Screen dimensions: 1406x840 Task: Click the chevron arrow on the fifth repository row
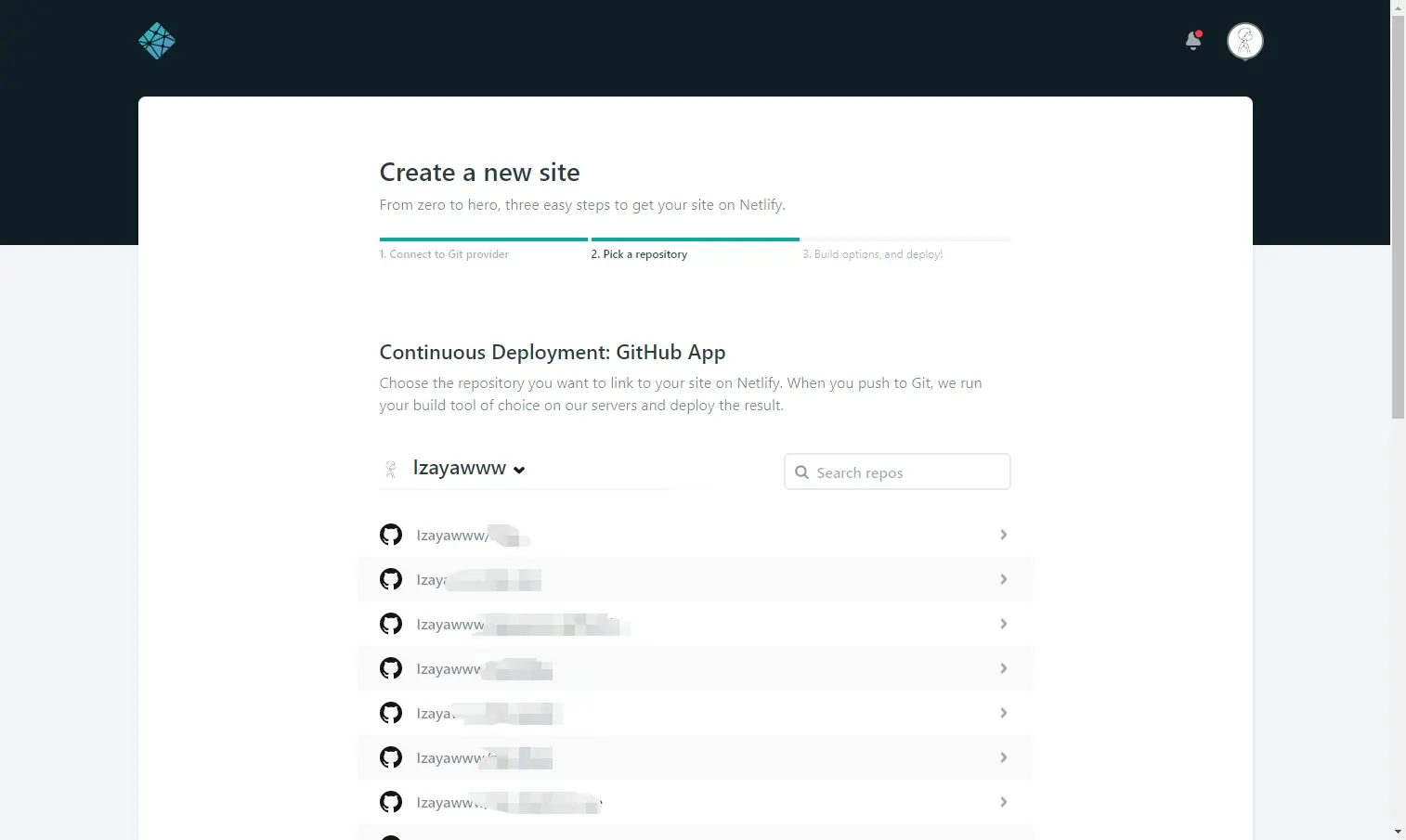1003,713
